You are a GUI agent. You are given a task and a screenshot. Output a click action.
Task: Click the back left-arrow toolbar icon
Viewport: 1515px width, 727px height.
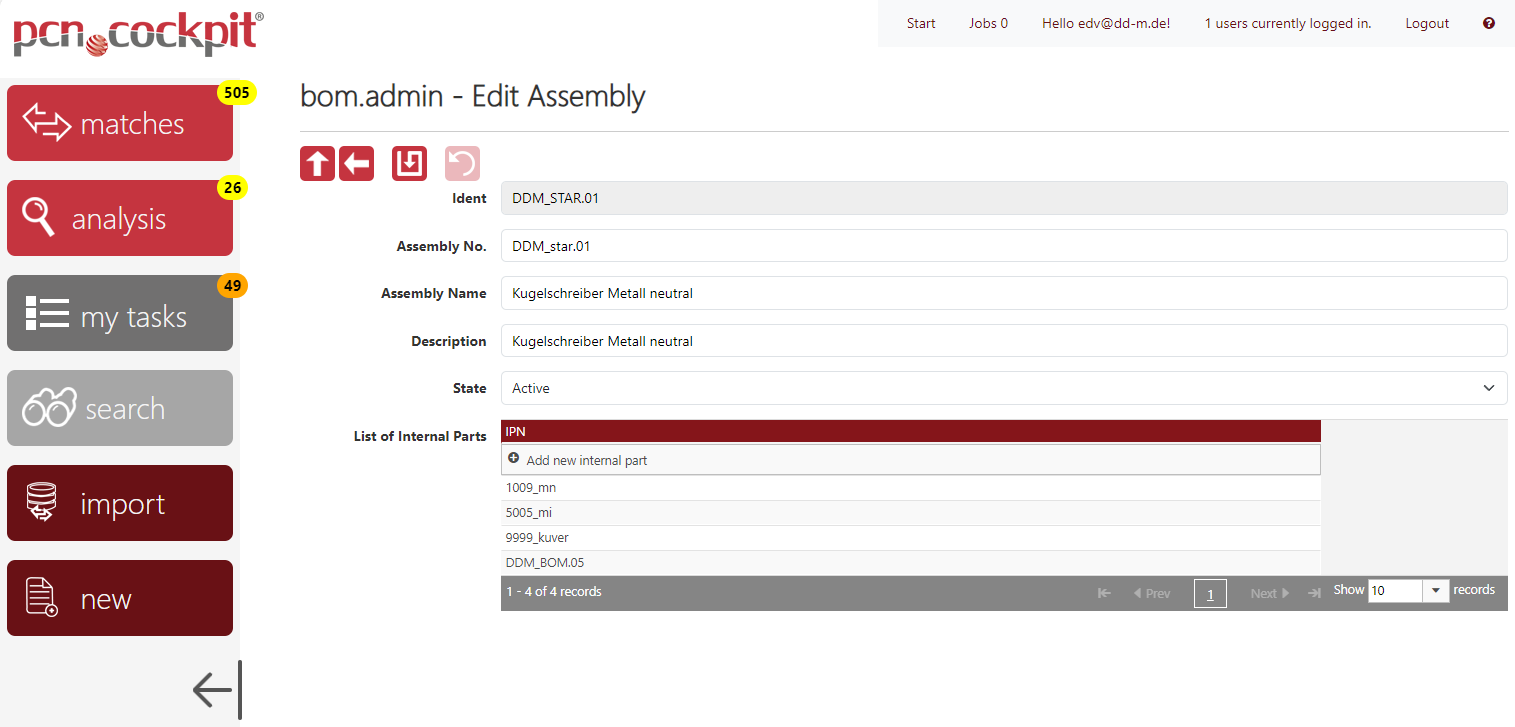pyautogui.click(x=356, y=164)
